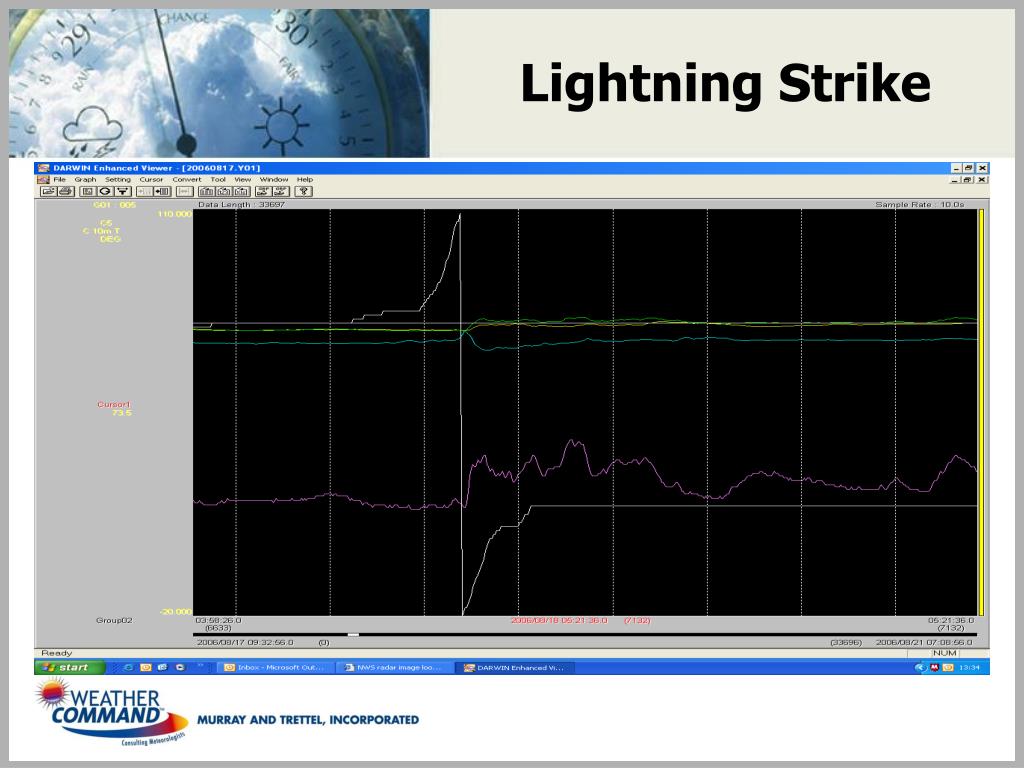Click the question mark help toolbar icon
This screenshot has width=1024, height=768.
pyautogui.click(x=304, y=191)
